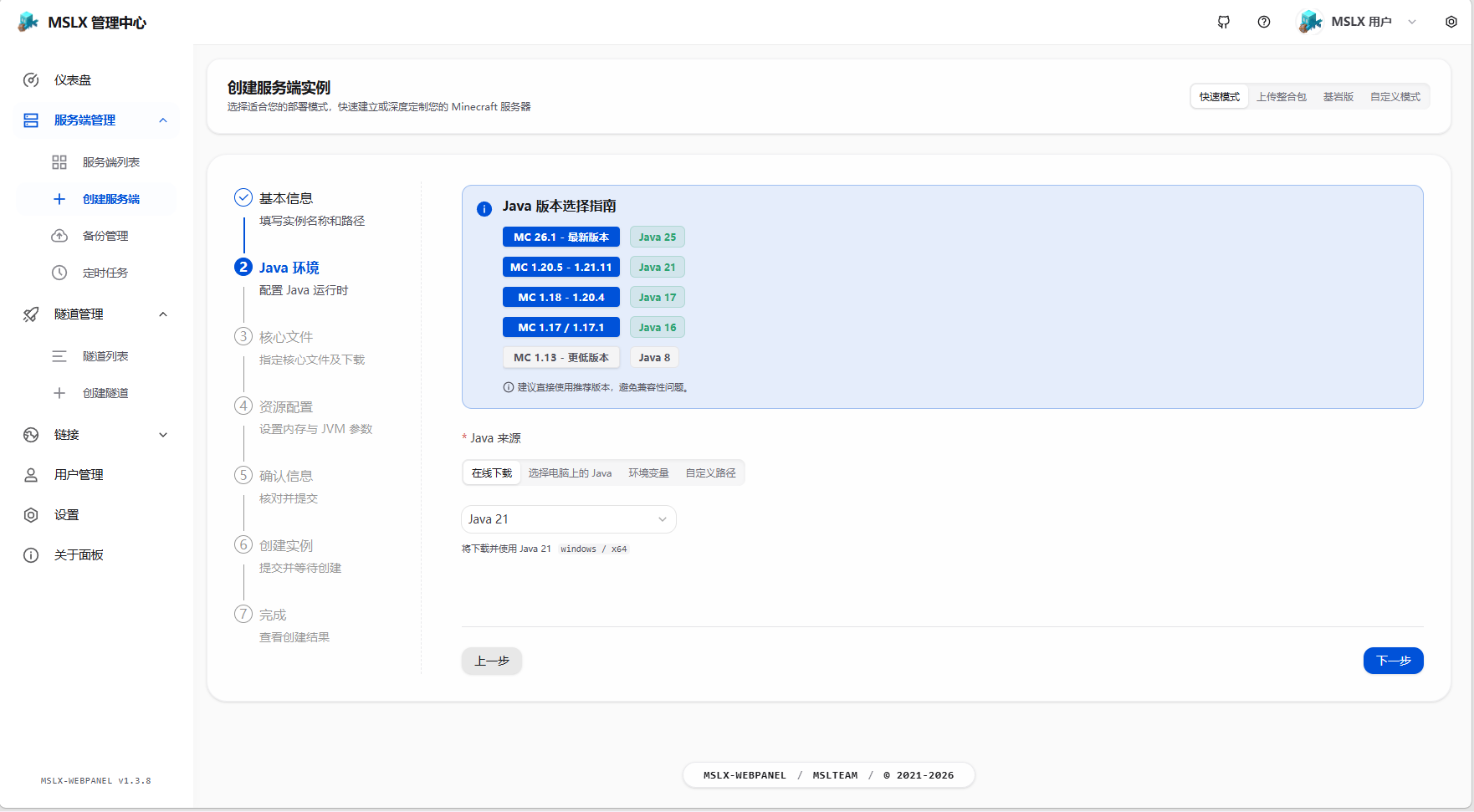
Task: Click the blue info icon in Java guide
Action: pyautogui.click(x=484, y=209)
